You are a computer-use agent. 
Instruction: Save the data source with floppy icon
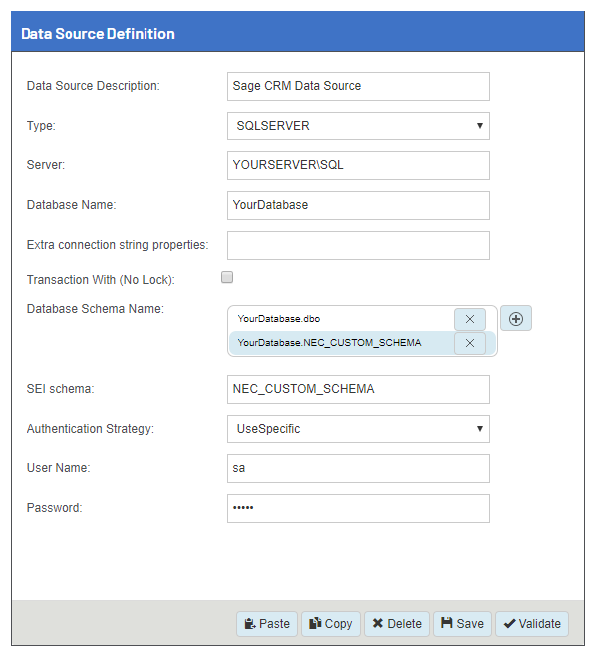(x=462, y=624)
